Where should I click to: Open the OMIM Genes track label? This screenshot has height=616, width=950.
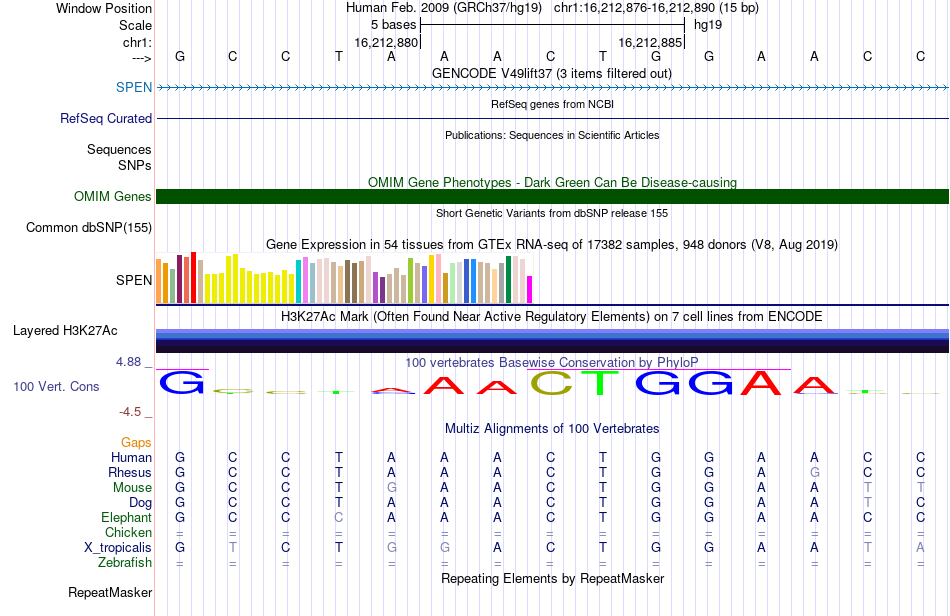[113, 196]
